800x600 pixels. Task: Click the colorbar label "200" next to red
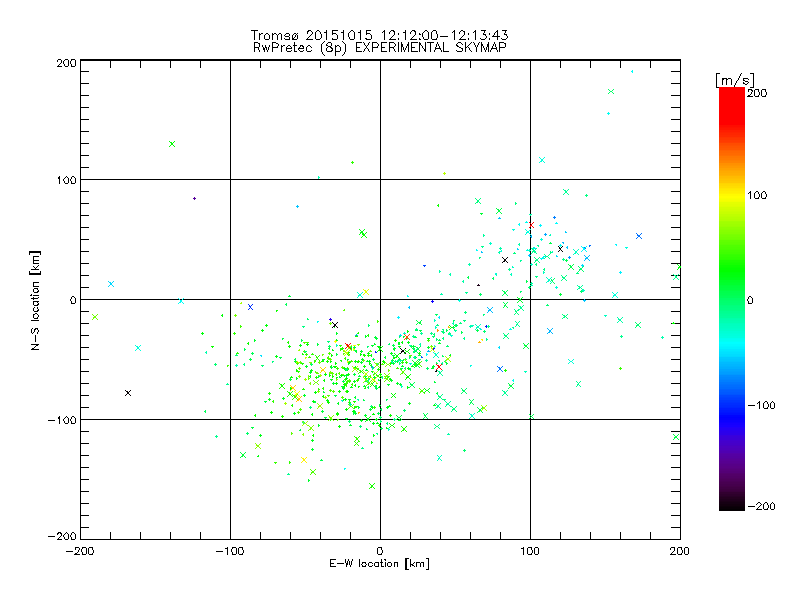pos(757,93)
